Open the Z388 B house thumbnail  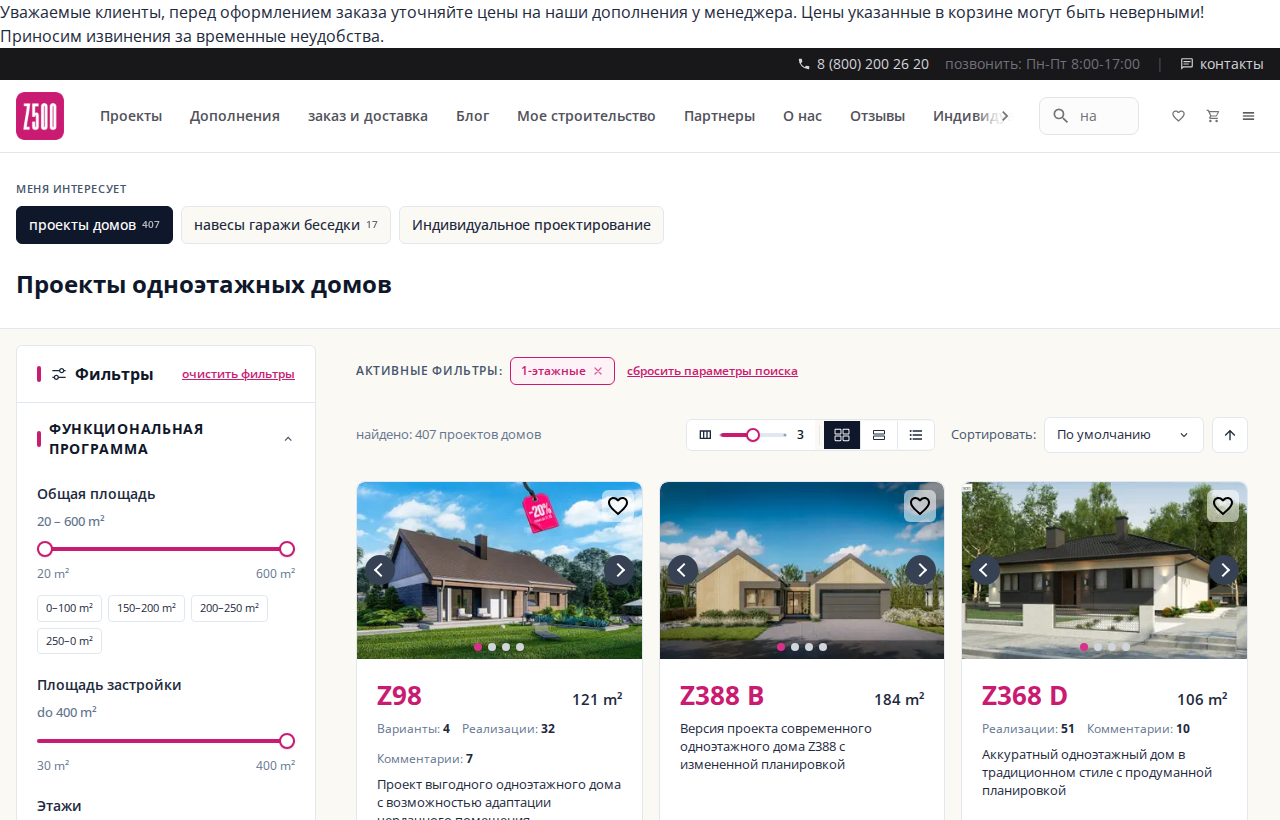click(x=802, y=570)
